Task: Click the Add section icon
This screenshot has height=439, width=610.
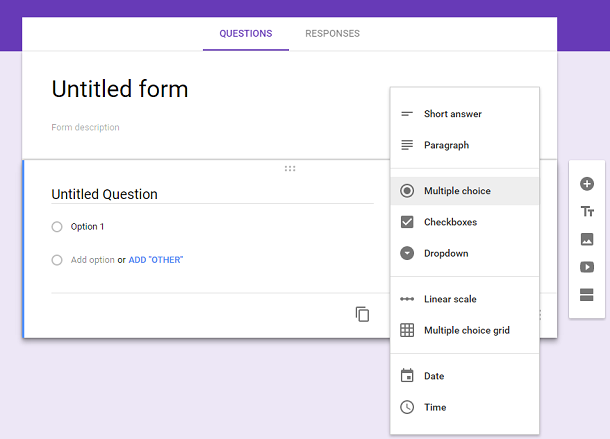Action: point(587,295)
